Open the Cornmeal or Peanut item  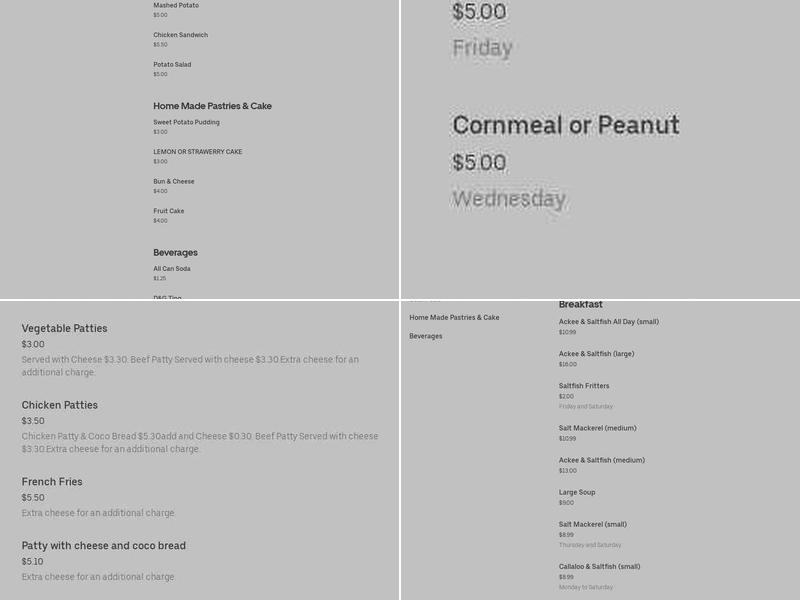[566, 125]
